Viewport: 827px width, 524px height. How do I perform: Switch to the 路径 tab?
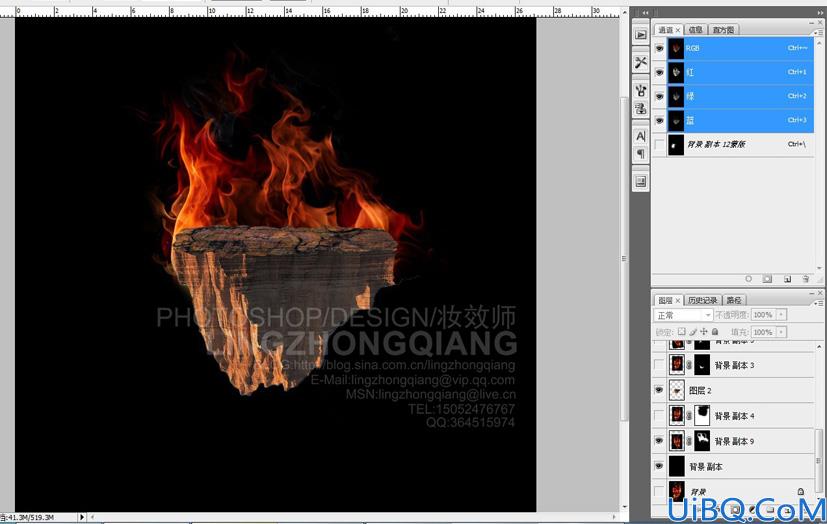(x=734, y=300)
